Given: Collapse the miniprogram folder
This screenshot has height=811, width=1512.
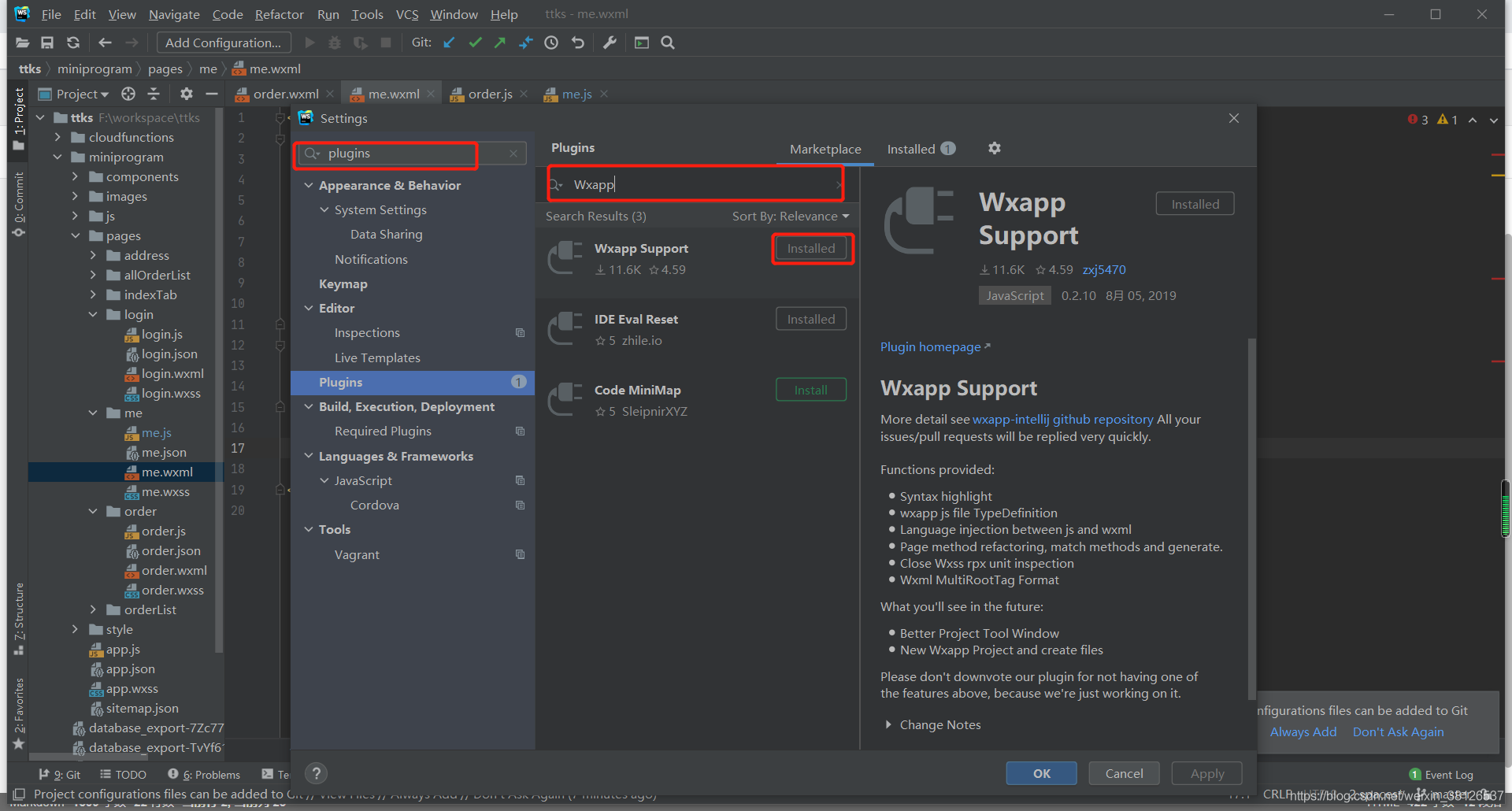Looking at the screenshot, I should point(57,157).
